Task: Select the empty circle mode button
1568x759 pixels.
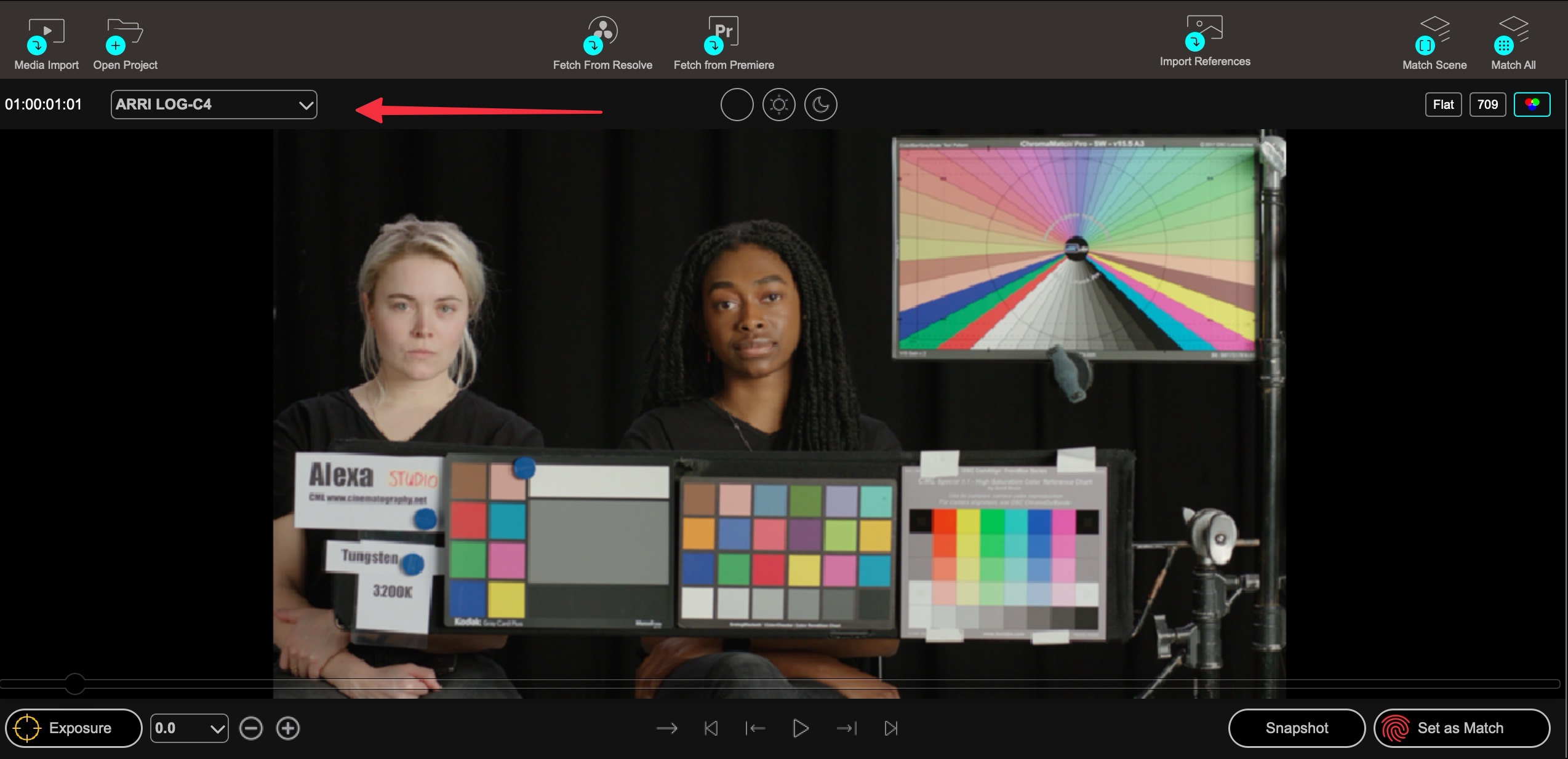Action: [x=737, y=105]
